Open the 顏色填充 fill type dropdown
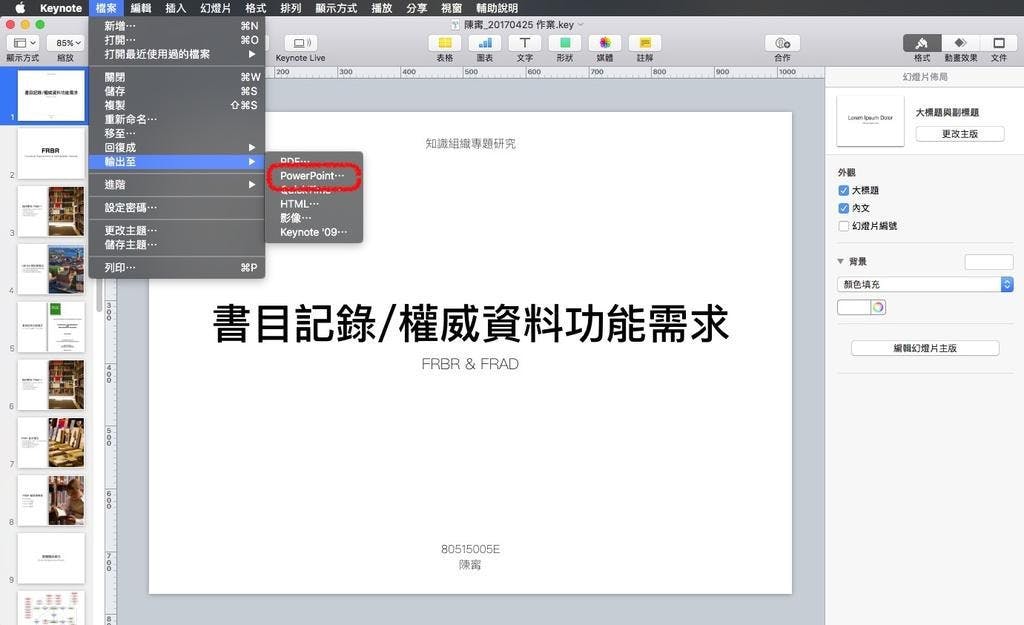This screenshot has width=1024, height=625. 925,284
